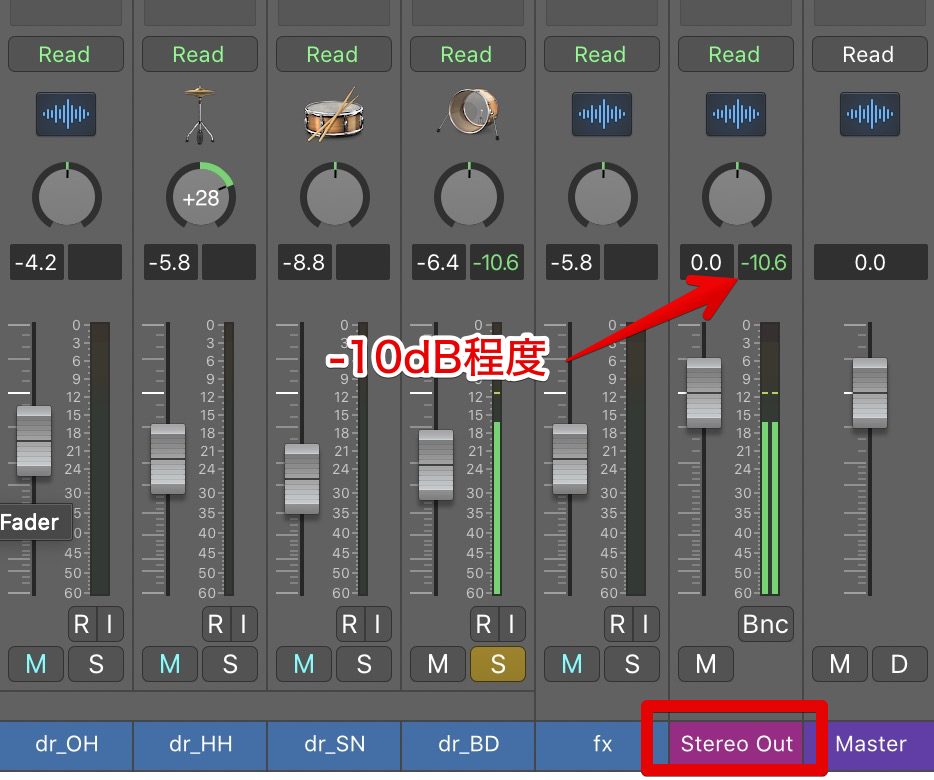Select the dr_SN channel name label

pyautogui.click(x=333, y=744)
